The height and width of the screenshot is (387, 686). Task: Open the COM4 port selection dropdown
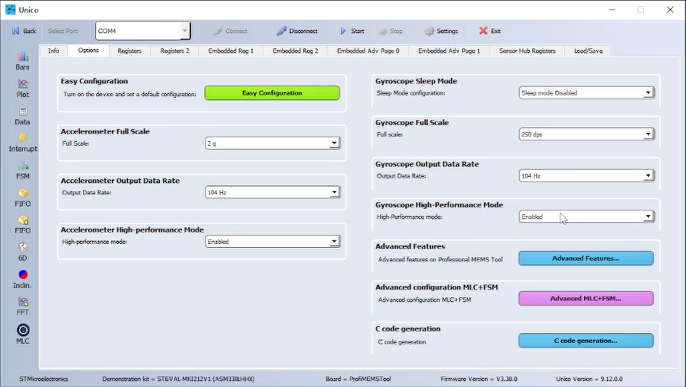[x=143, y=31]
